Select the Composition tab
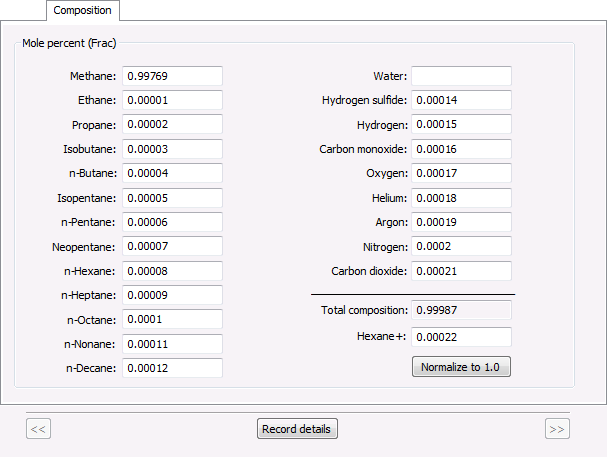 (82, 10)
